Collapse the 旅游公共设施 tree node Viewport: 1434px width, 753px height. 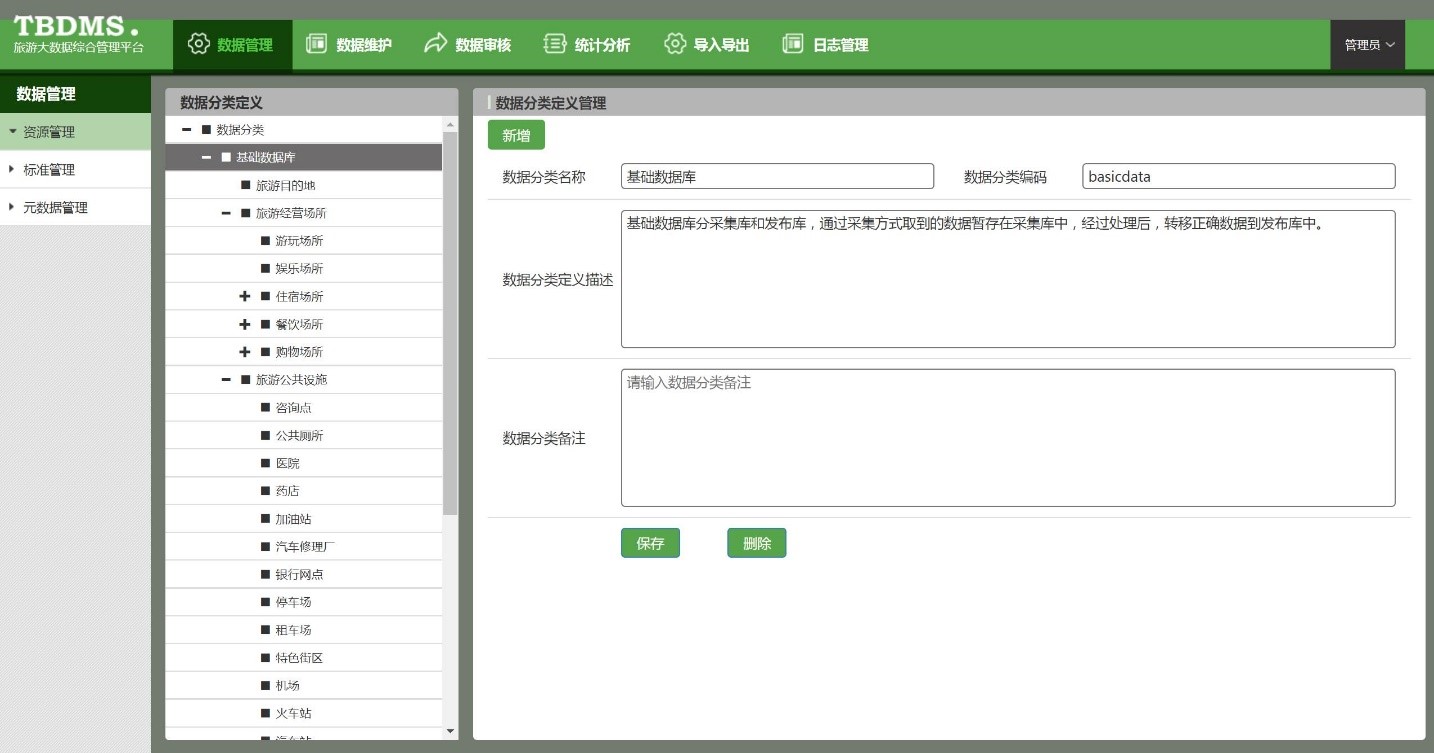(x=226, y=380)
